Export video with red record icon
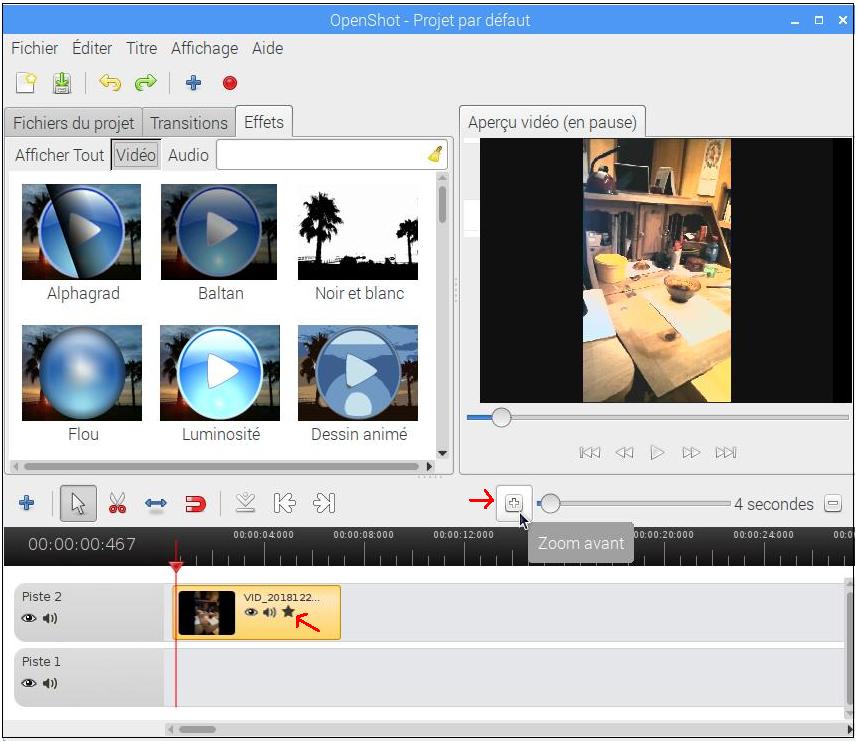Screen dimensions: 858x742 point(230,83)
